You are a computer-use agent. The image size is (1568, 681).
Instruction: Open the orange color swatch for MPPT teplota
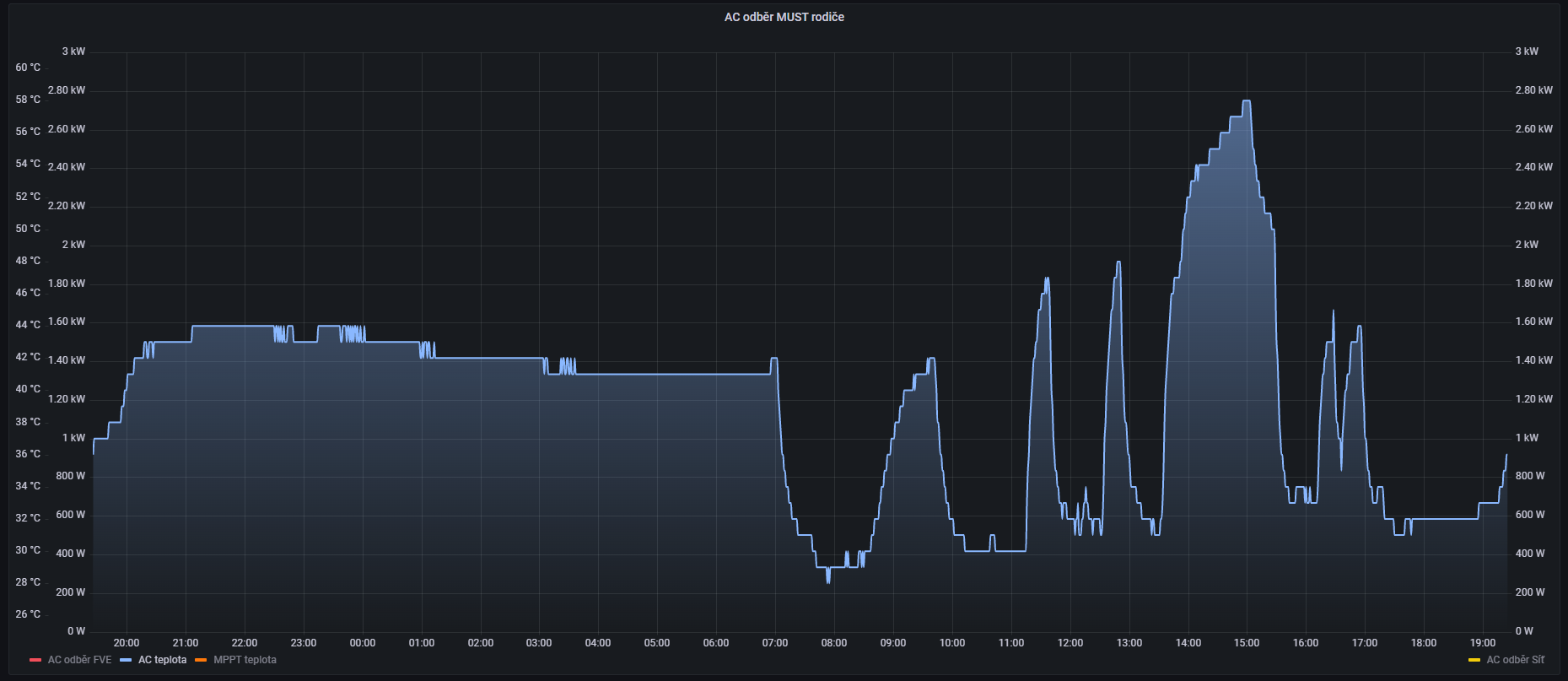click(x=201, y=660)
